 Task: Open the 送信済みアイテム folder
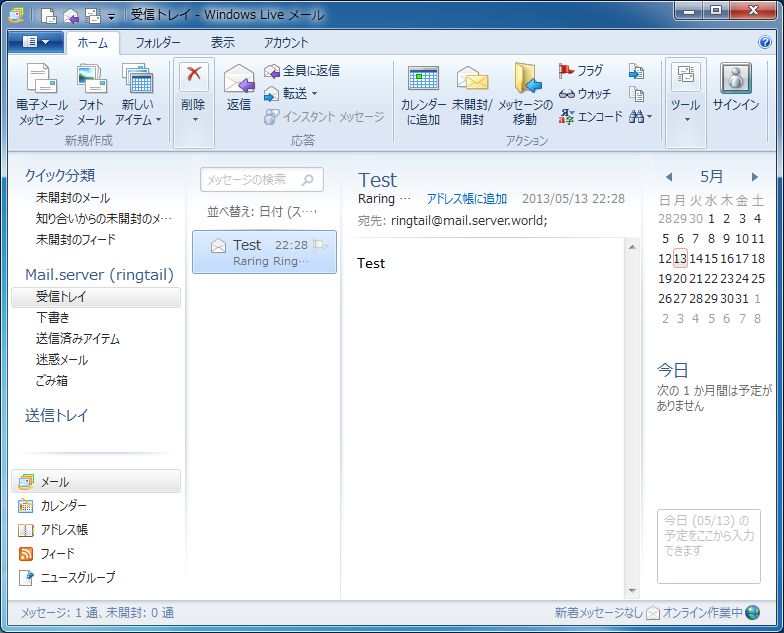pyautogui.click(x=78, y=338)
